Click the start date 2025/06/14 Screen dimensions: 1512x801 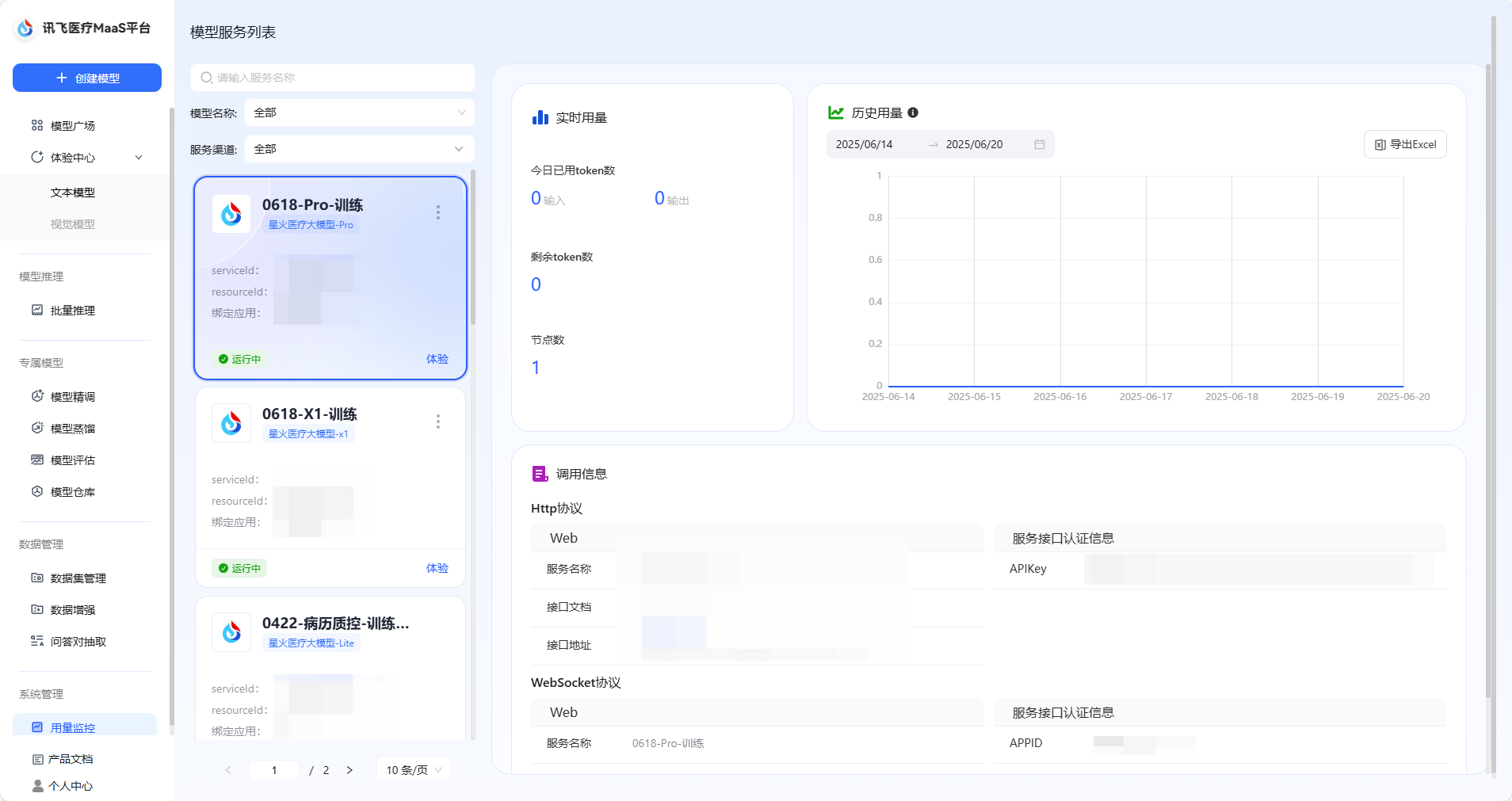864,144
